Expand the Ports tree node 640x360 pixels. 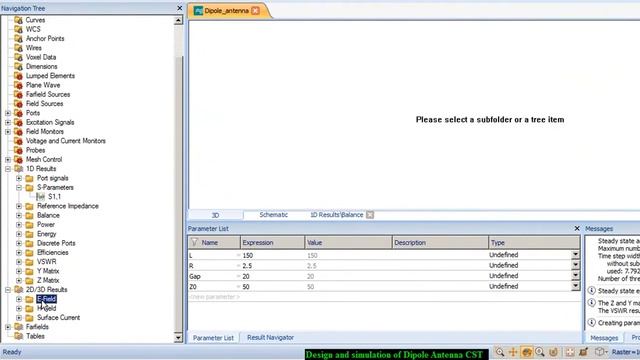[x=8, y=113]
